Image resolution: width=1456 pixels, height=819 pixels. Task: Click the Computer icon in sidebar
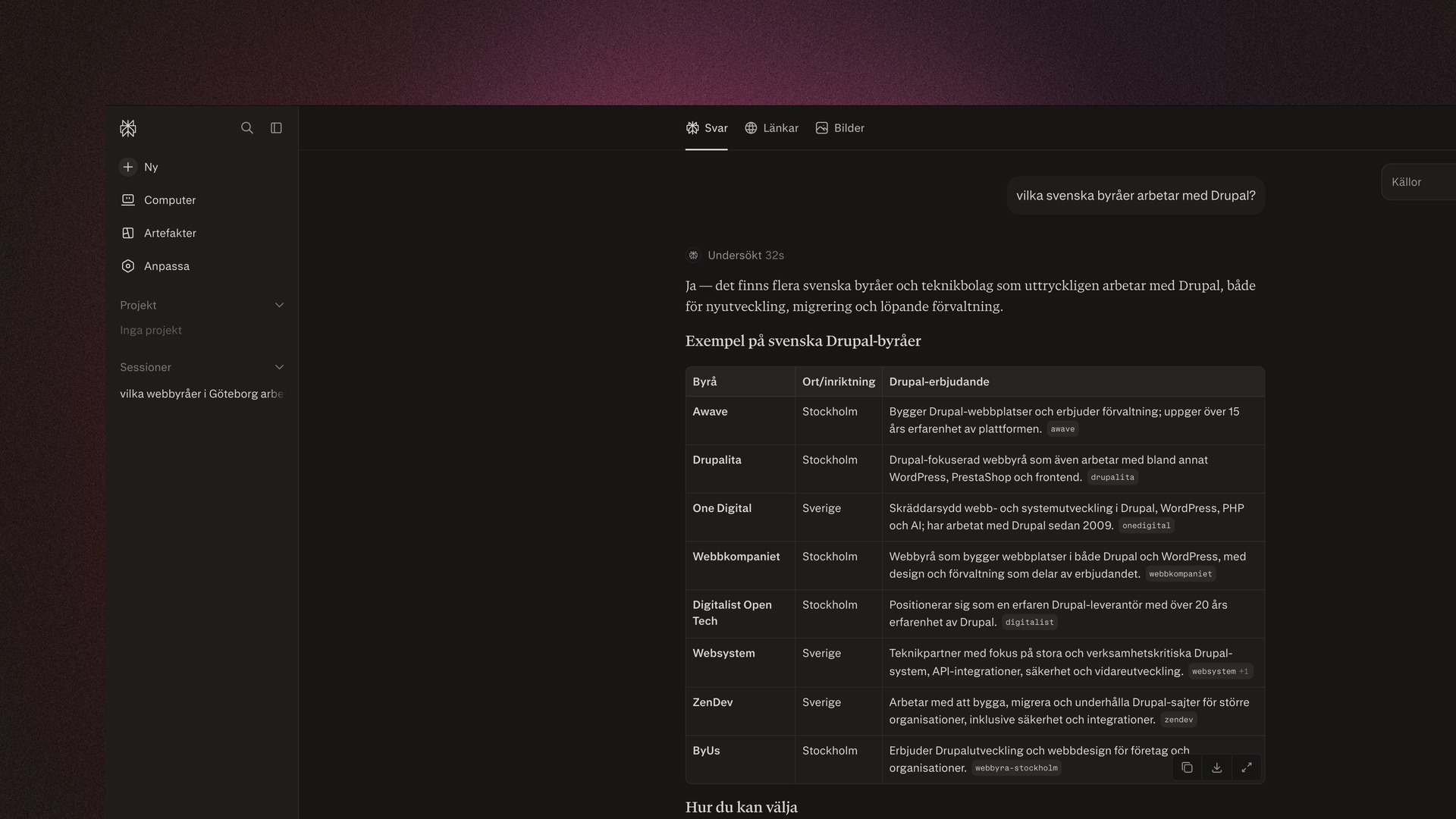pyautogui.click(x=128, y=200)
